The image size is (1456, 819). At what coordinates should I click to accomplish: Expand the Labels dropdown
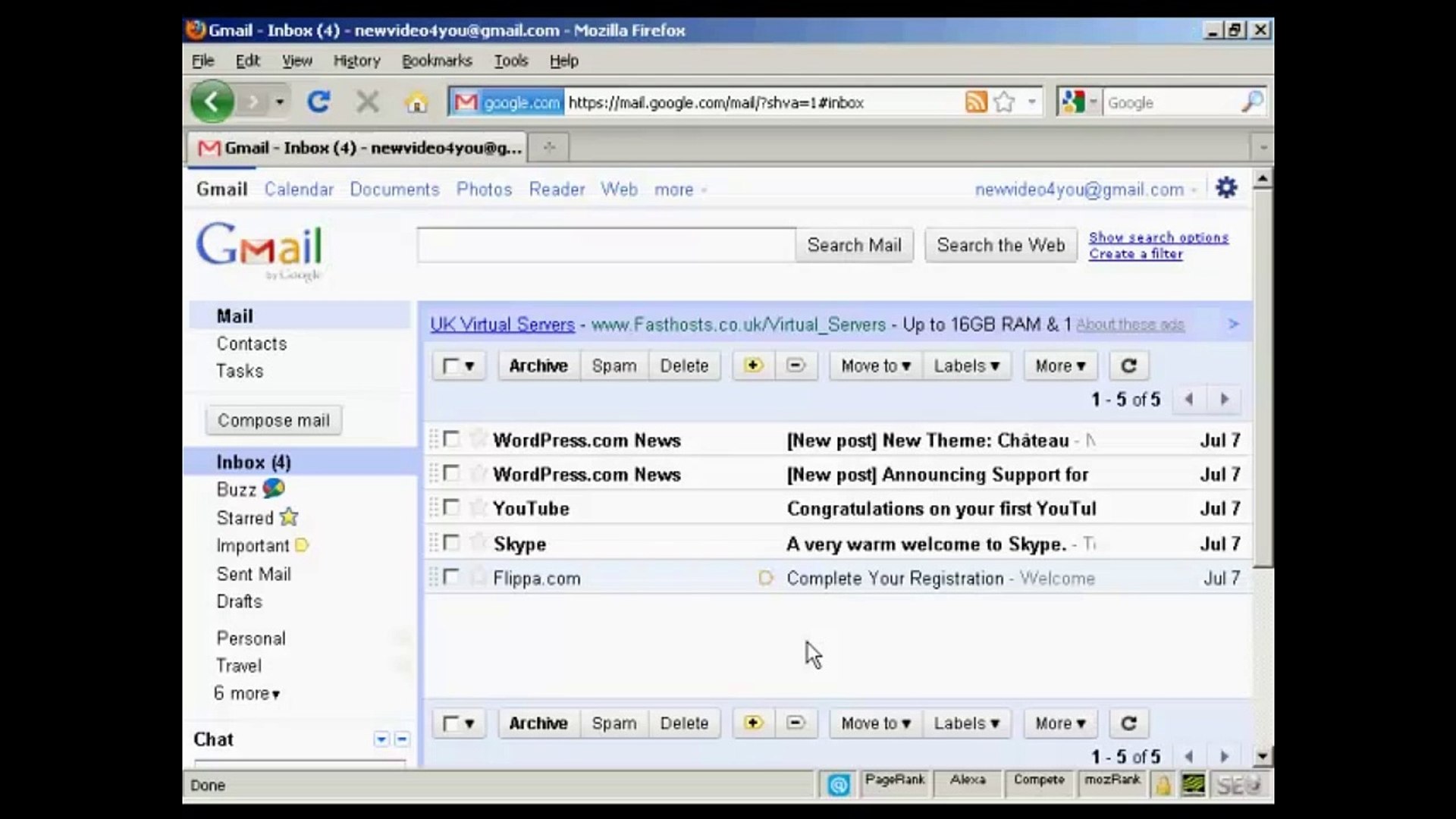click(x=966, y=366)
